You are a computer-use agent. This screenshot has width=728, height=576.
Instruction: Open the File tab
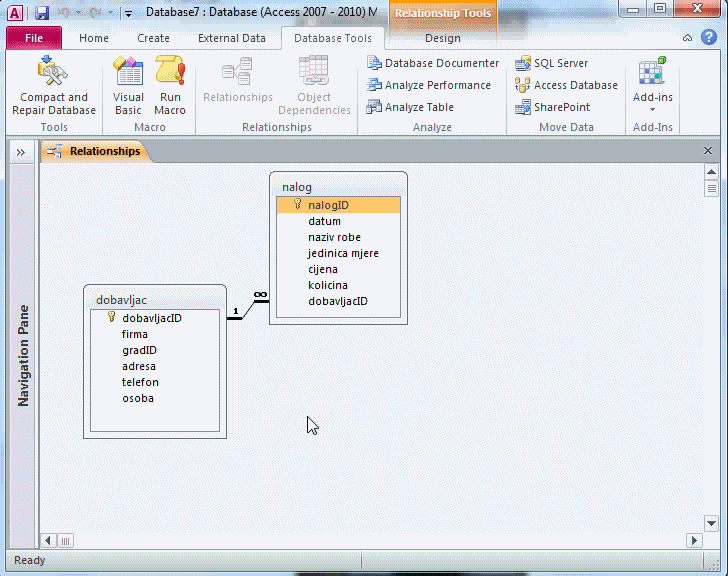click(33, 38)
